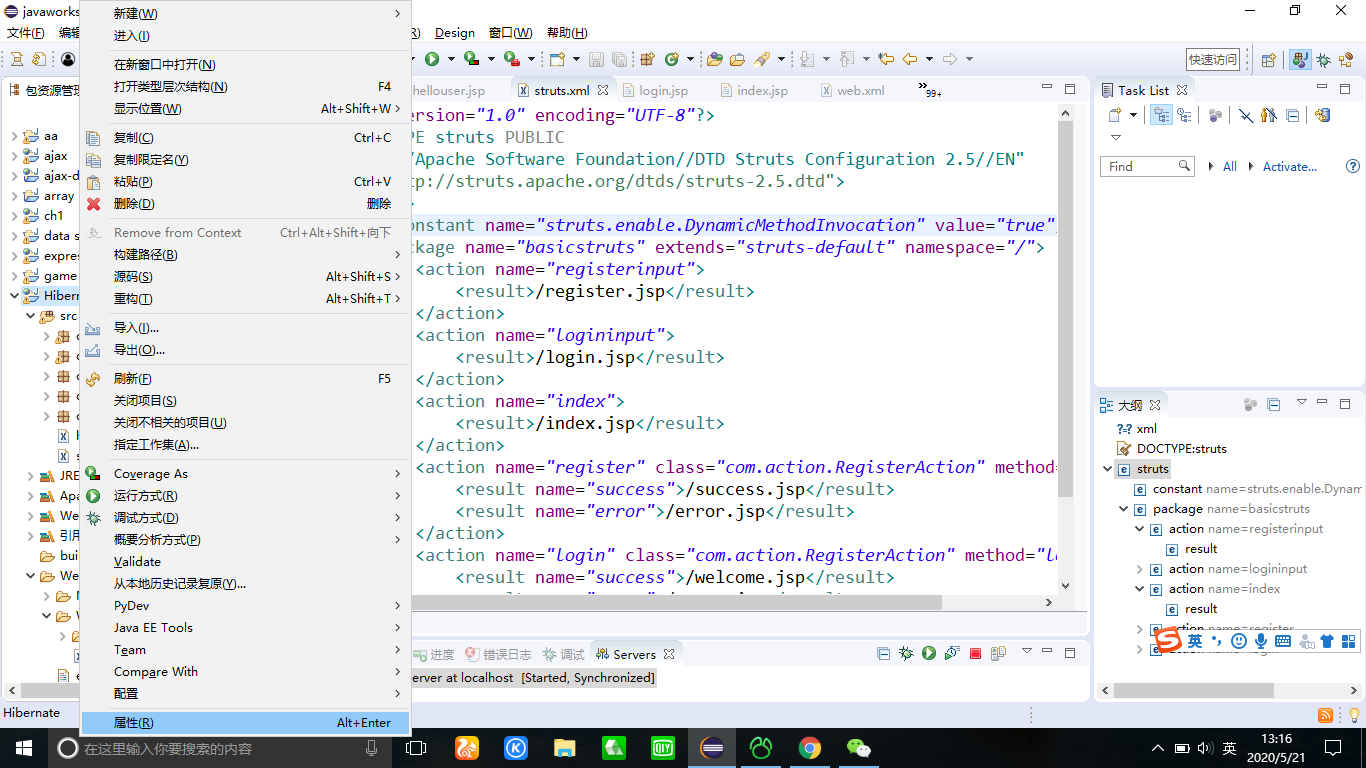Run the application with green Run toolbar icon

tap(431, 59)
